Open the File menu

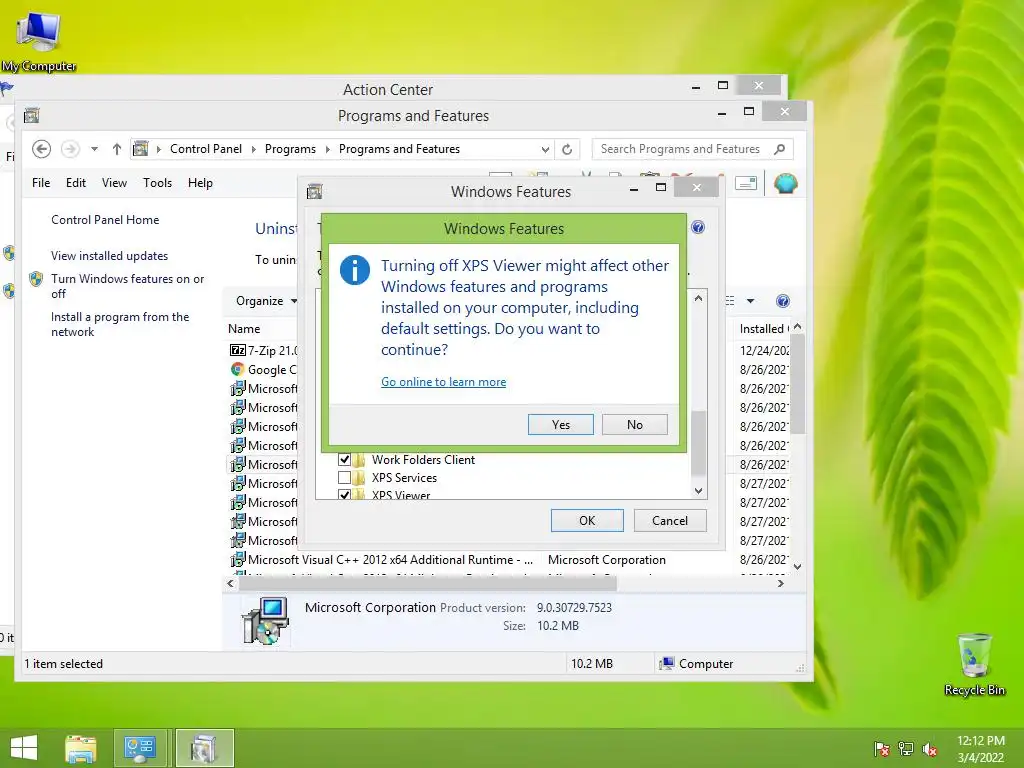tap(40, 183)
